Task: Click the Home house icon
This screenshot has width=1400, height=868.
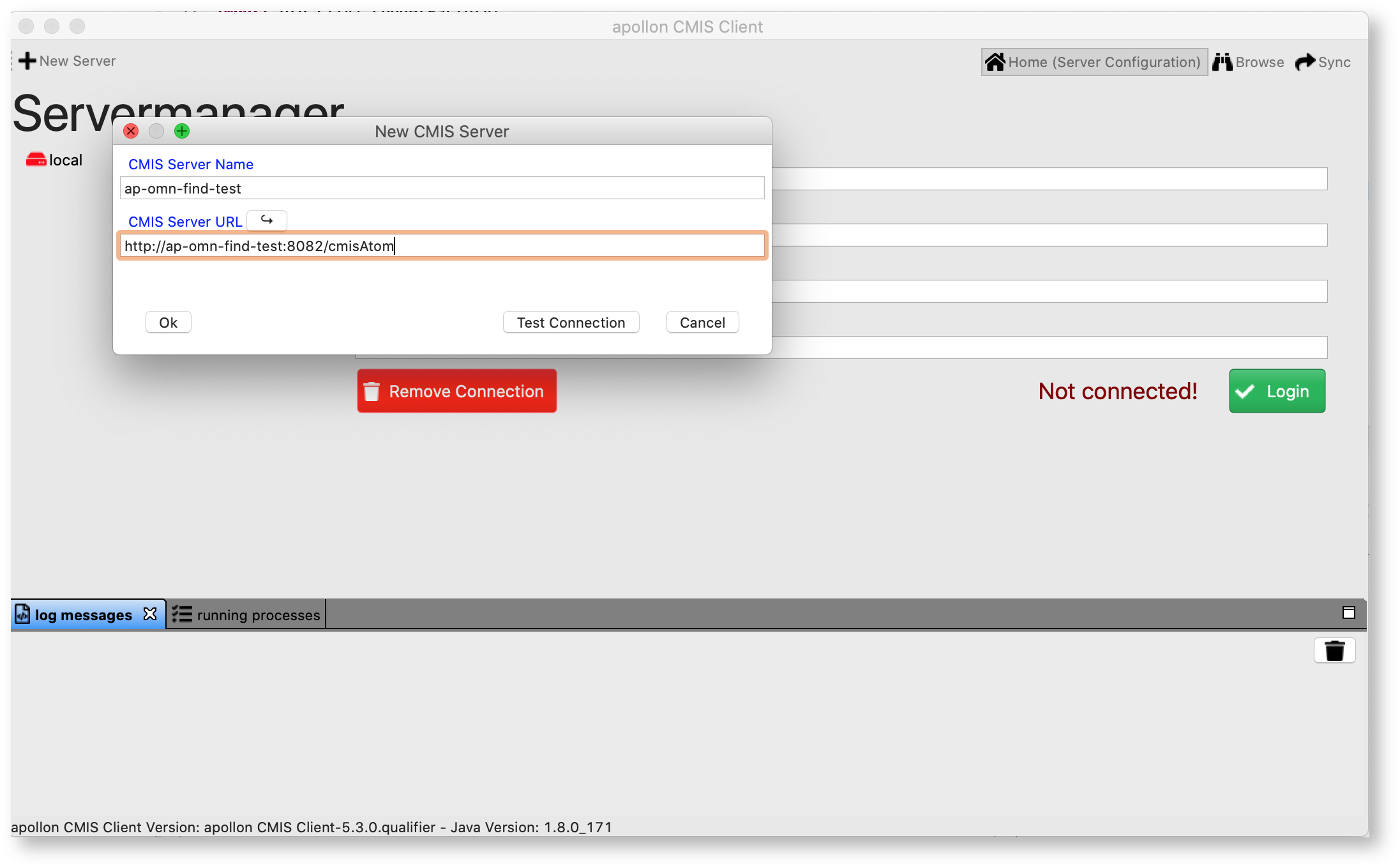Action: 995,62
